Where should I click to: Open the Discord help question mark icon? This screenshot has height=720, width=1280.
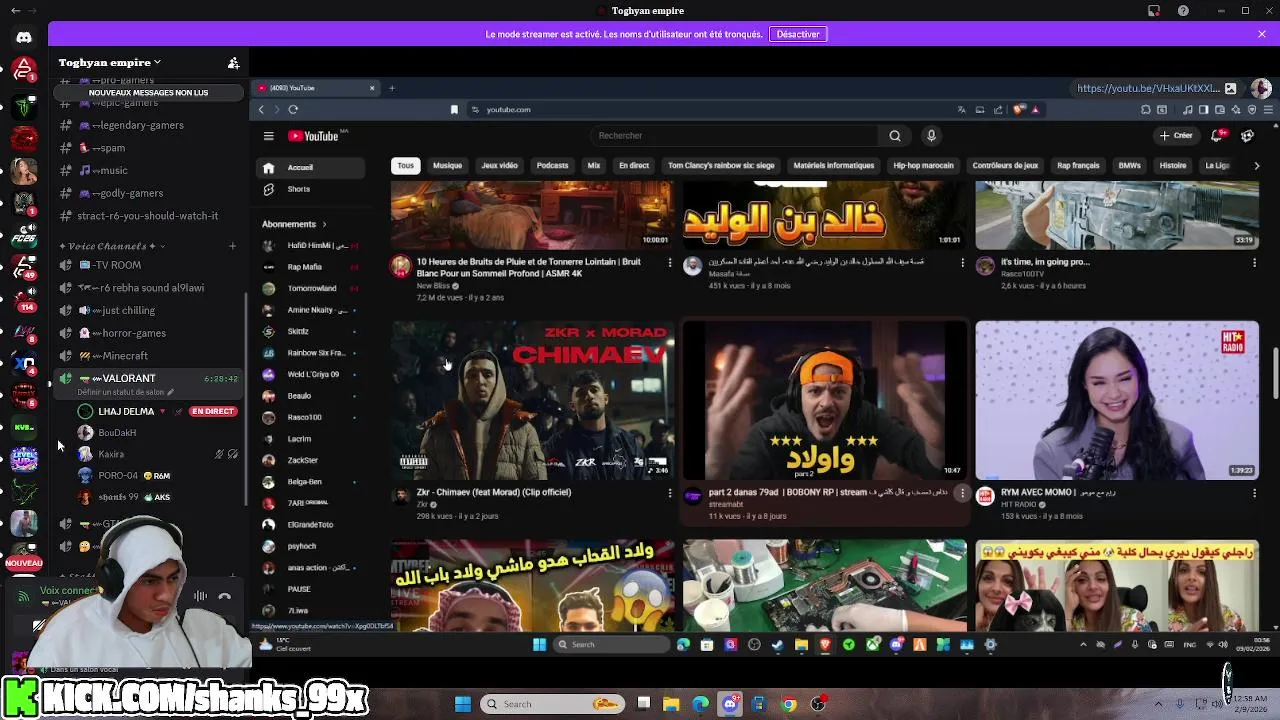(x=1183, y=11)
